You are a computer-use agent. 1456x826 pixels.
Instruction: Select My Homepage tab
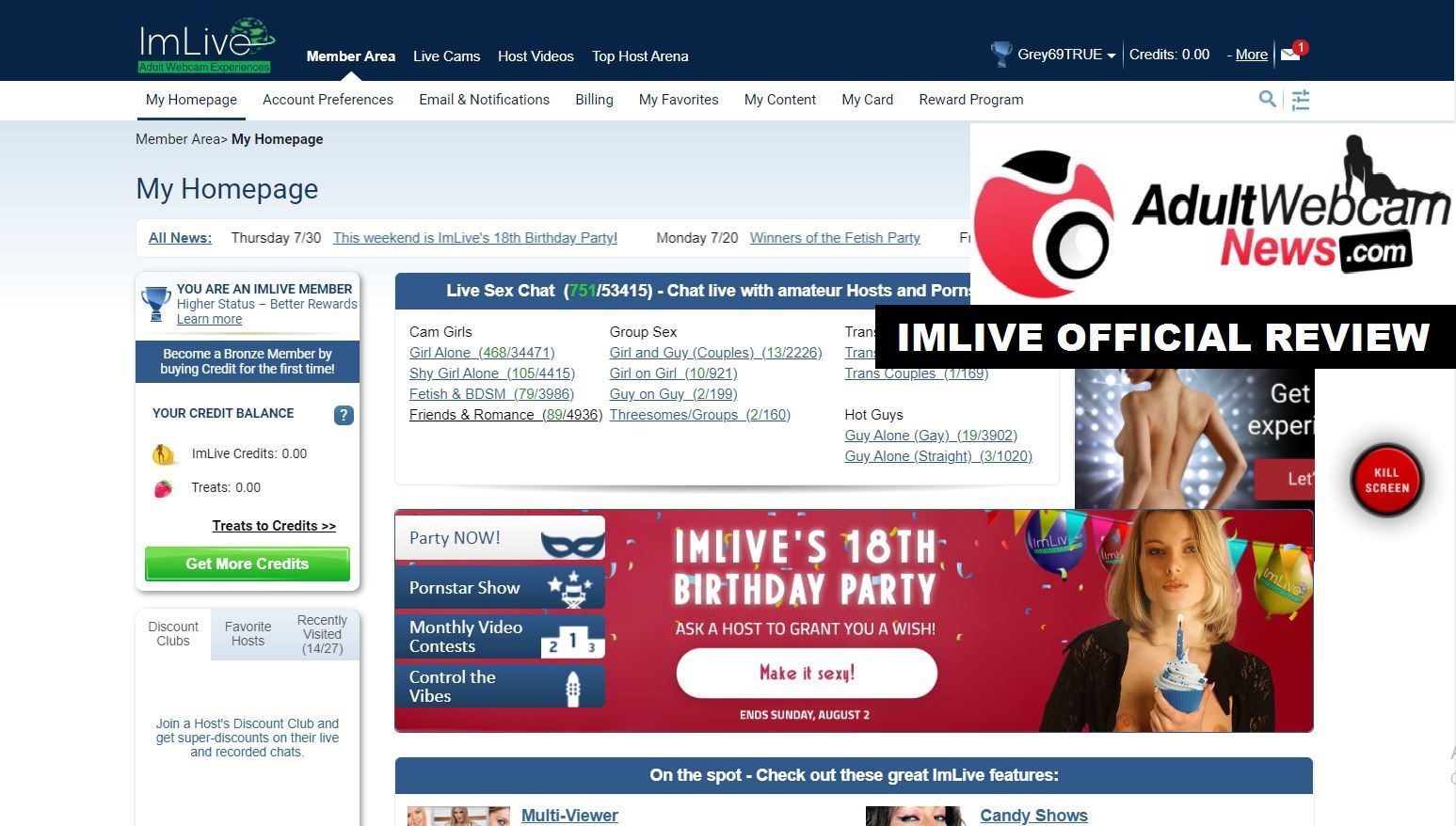pos(191,100)
